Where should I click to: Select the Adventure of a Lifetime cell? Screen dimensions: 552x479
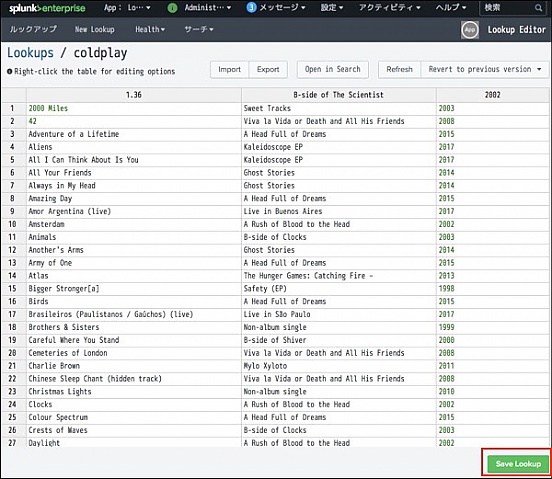[134, 134]
